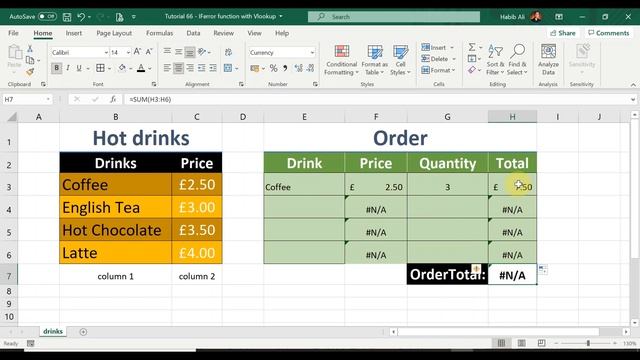Viewport: 640px width, 360px height.
Task: Open Cell Styles dropdown
Action: coord(400,60)
